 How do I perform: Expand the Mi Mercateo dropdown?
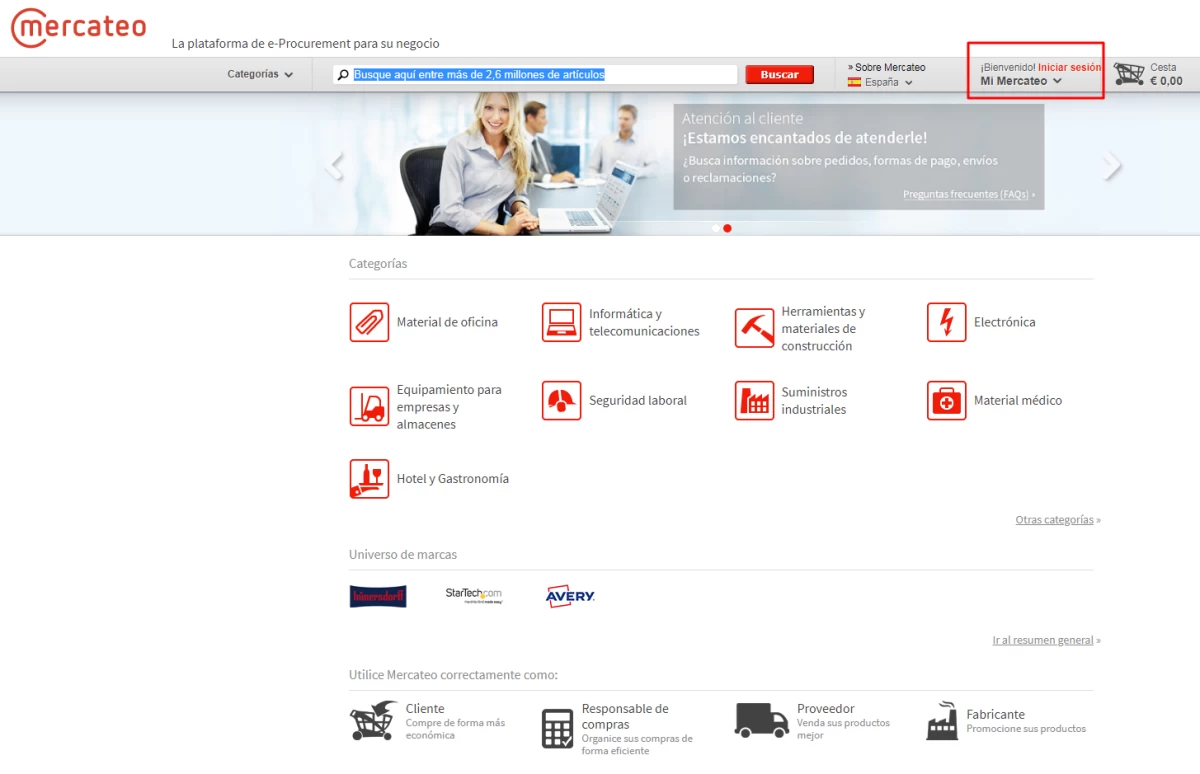click(x=1020, y=81)
